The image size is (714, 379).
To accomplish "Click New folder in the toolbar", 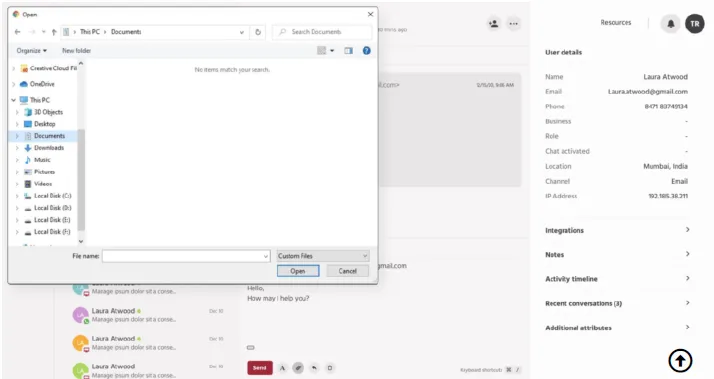I will pyautogui.click(x=76, y=51).
